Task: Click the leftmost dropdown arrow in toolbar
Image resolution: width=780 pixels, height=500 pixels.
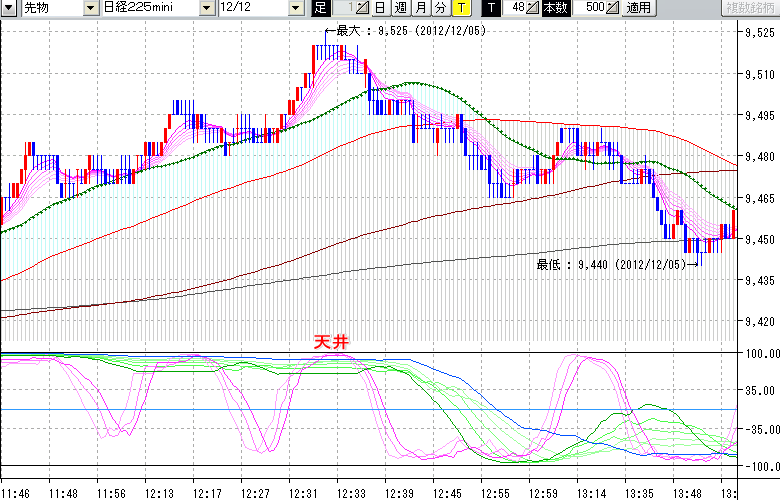Action: tap(8, 8)
